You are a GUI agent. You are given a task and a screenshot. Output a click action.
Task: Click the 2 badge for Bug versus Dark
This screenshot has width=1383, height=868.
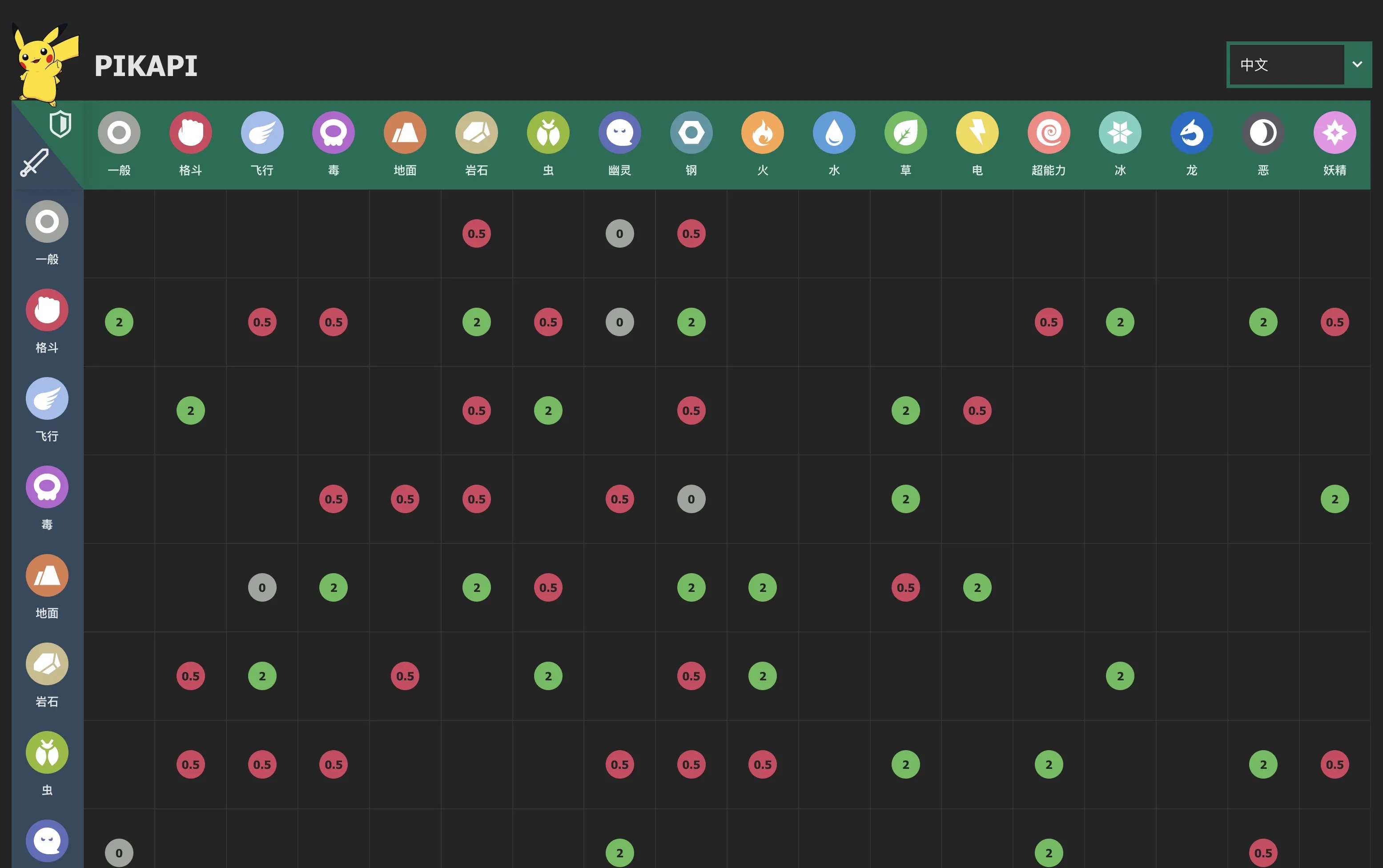(x=1263, y=764)
